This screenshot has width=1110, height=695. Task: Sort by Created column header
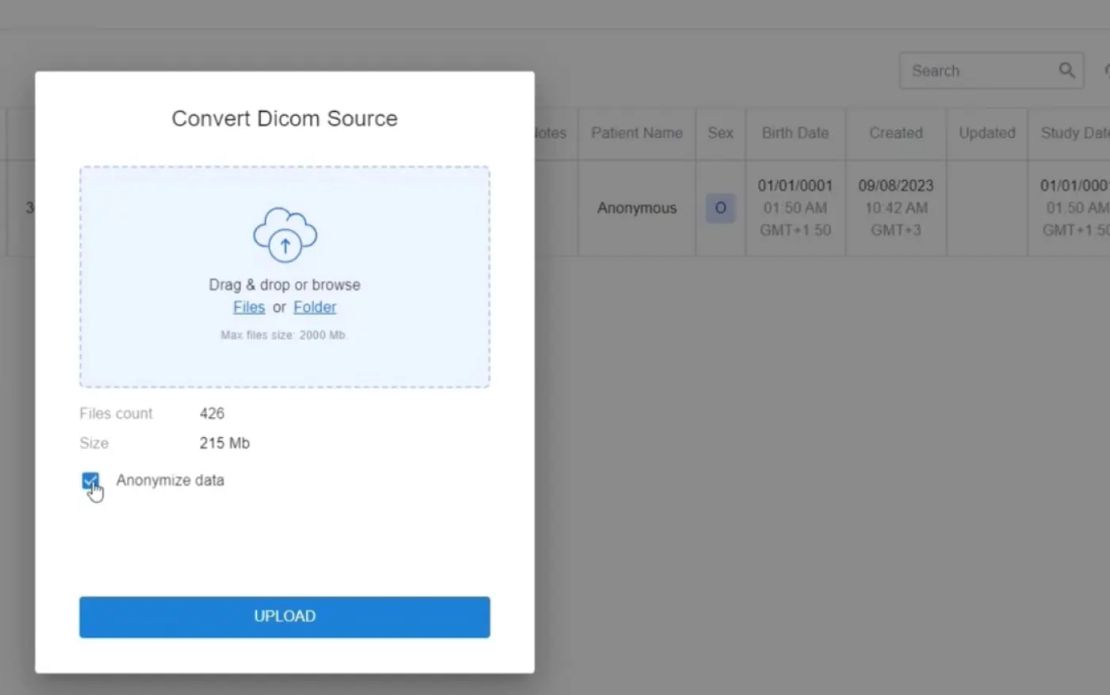896,133
